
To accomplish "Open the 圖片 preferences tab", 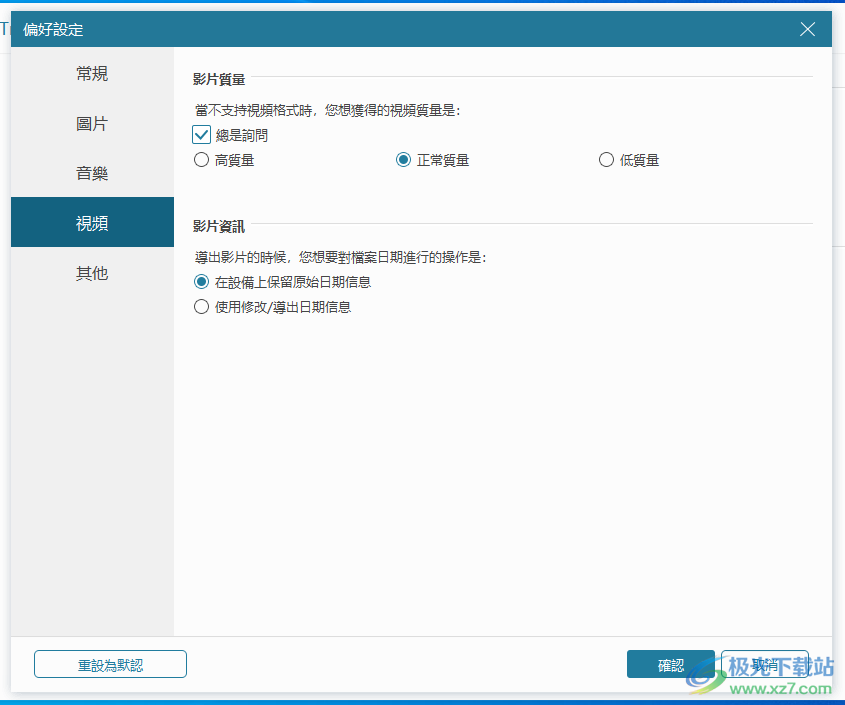I will [x=91, y=122].
